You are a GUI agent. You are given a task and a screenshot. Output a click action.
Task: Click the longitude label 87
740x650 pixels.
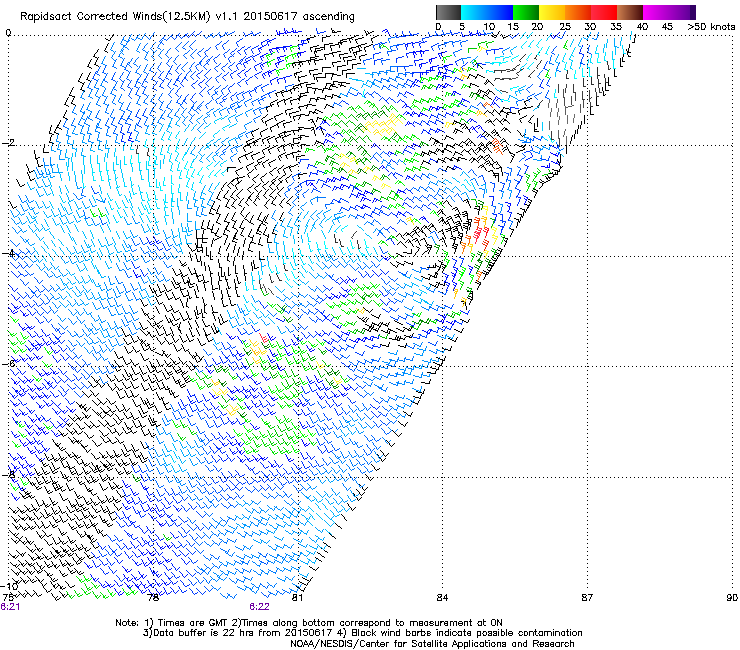click(x=587, y=597)
